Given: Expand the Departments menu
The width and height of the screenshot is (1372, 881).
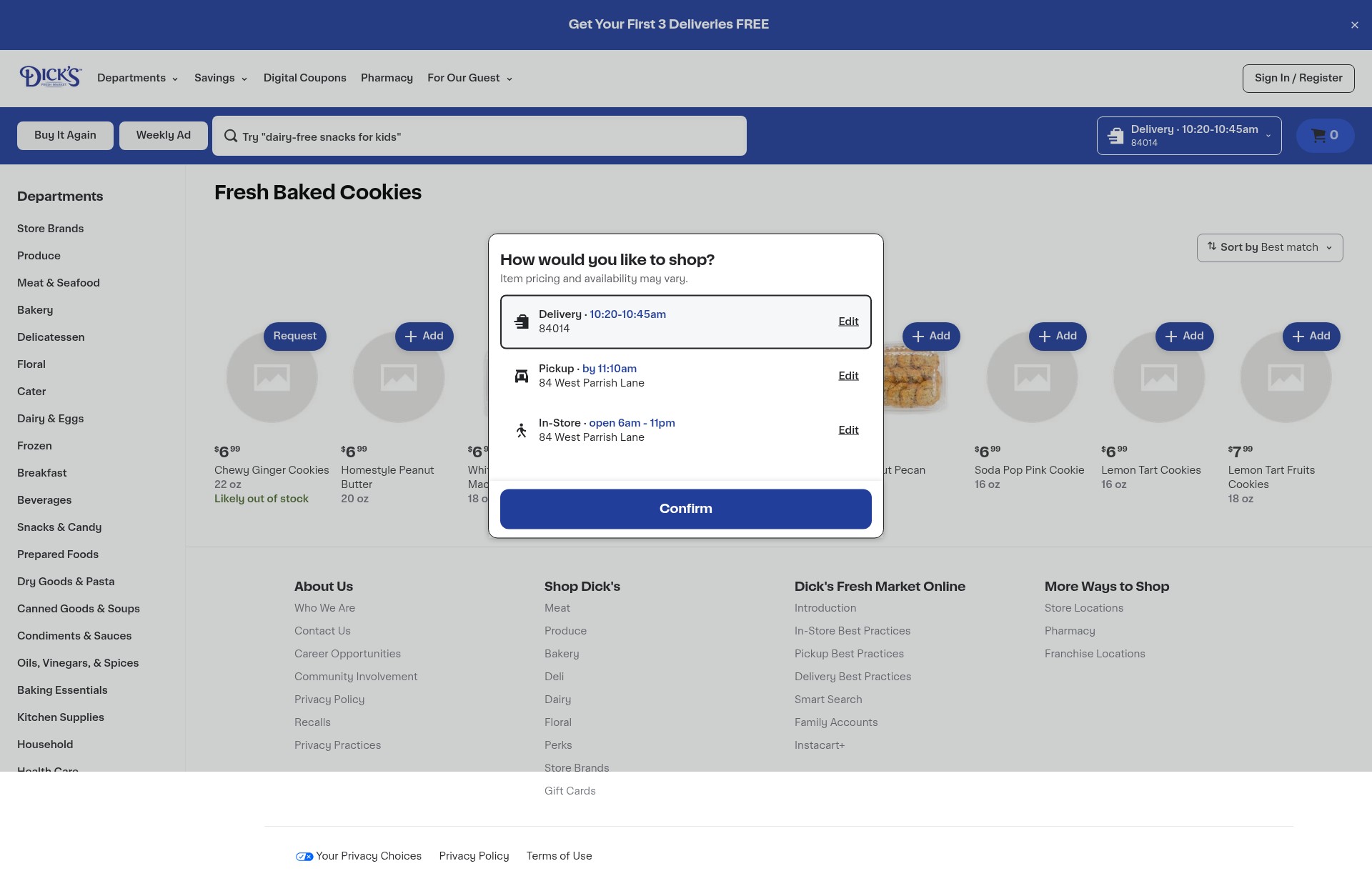Looking at the screenshot, I should pos(137,78).
